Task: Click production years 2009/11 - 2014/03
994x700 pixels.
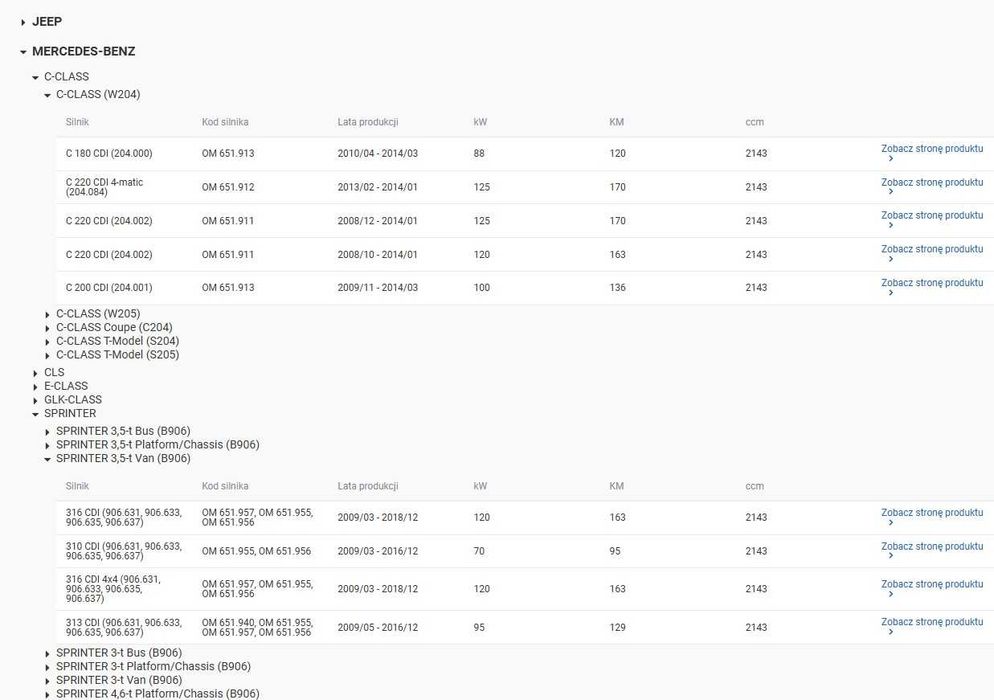Action: click(x=378, y=288)
